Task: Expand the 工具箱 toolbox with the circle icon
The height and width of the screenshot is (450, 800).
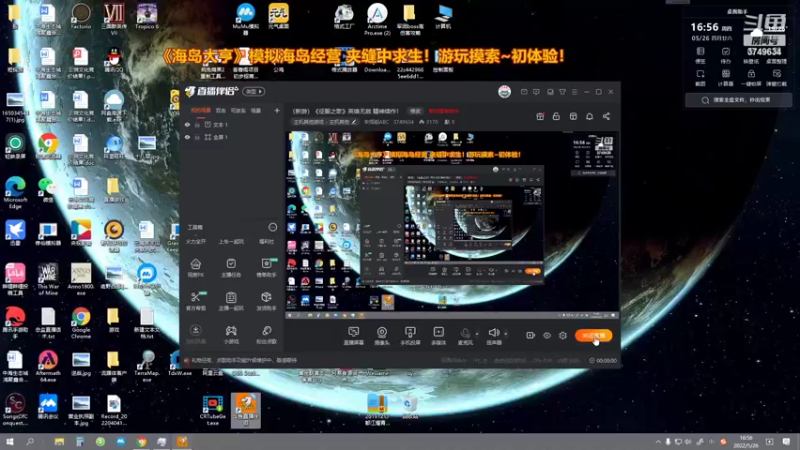Action: [272, 227]
